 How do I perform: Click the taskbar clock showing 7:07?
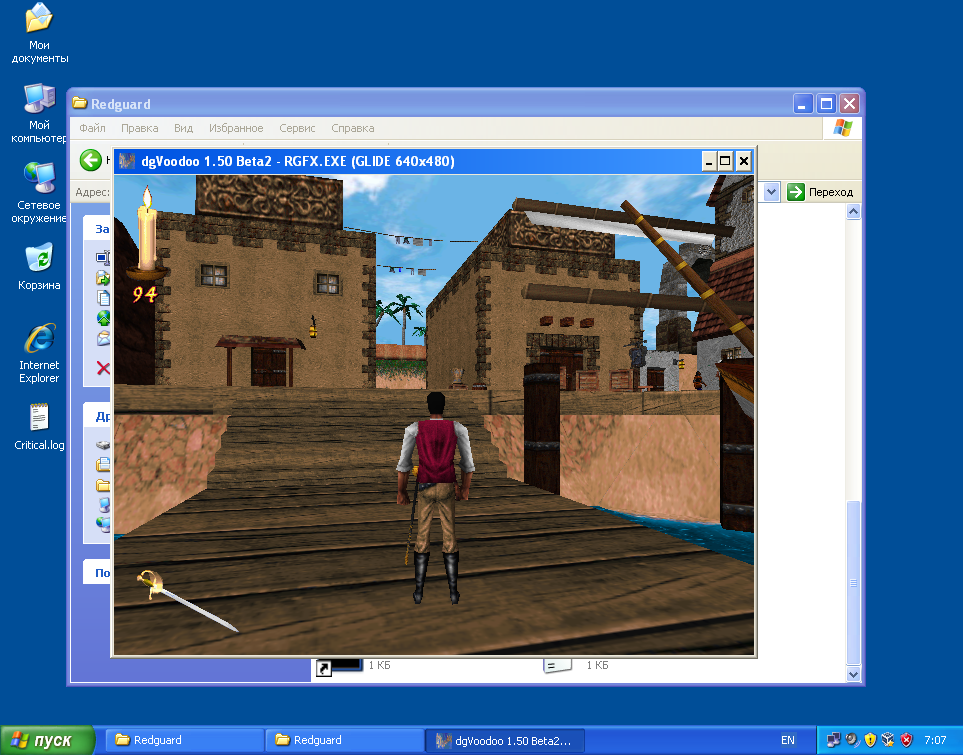coord(935,740)
